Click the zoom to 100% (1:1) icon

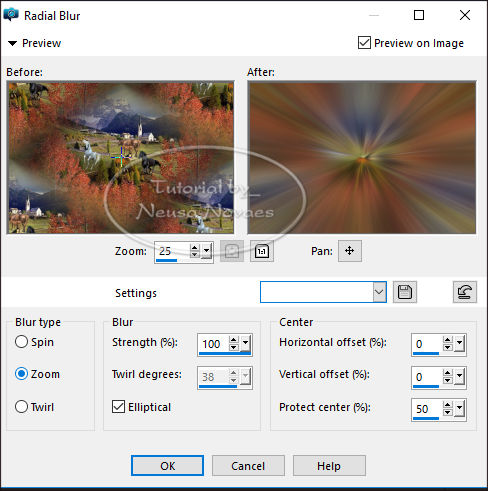(x=262, y=251)
